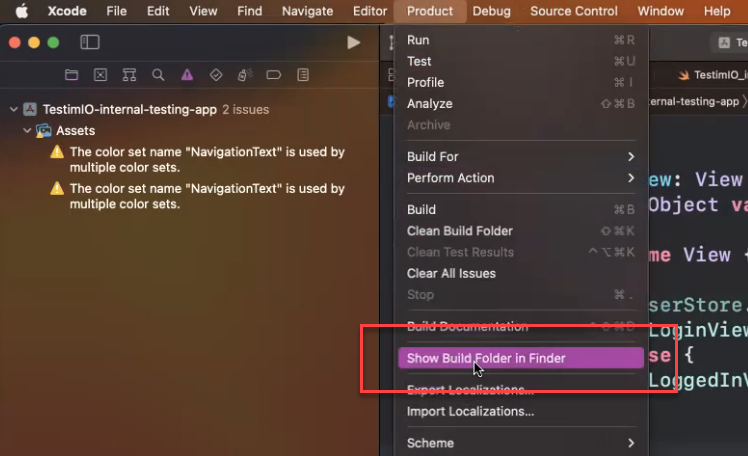Image resolution: width=748 pixels, height=456 pixels.
Task: Choose Build from Product menu
Action: pos(521,209)
